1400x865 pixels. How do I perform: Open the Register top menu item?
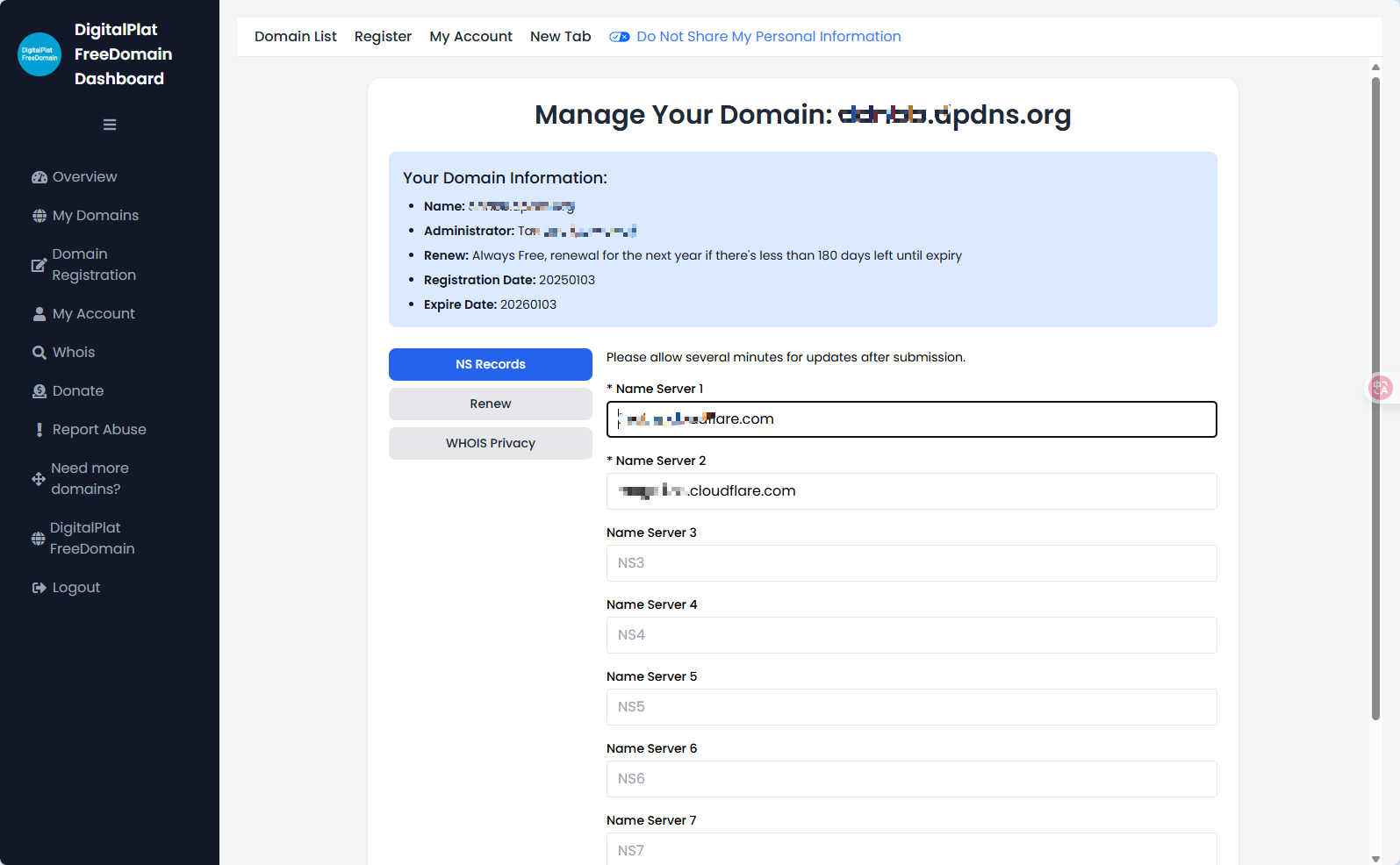tap(383, 37)
